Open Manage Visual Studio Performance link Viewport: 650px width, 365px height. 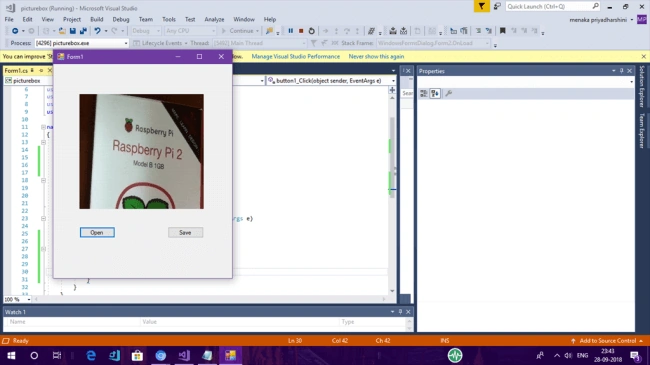pyautogui.click(x=296, y=56)
